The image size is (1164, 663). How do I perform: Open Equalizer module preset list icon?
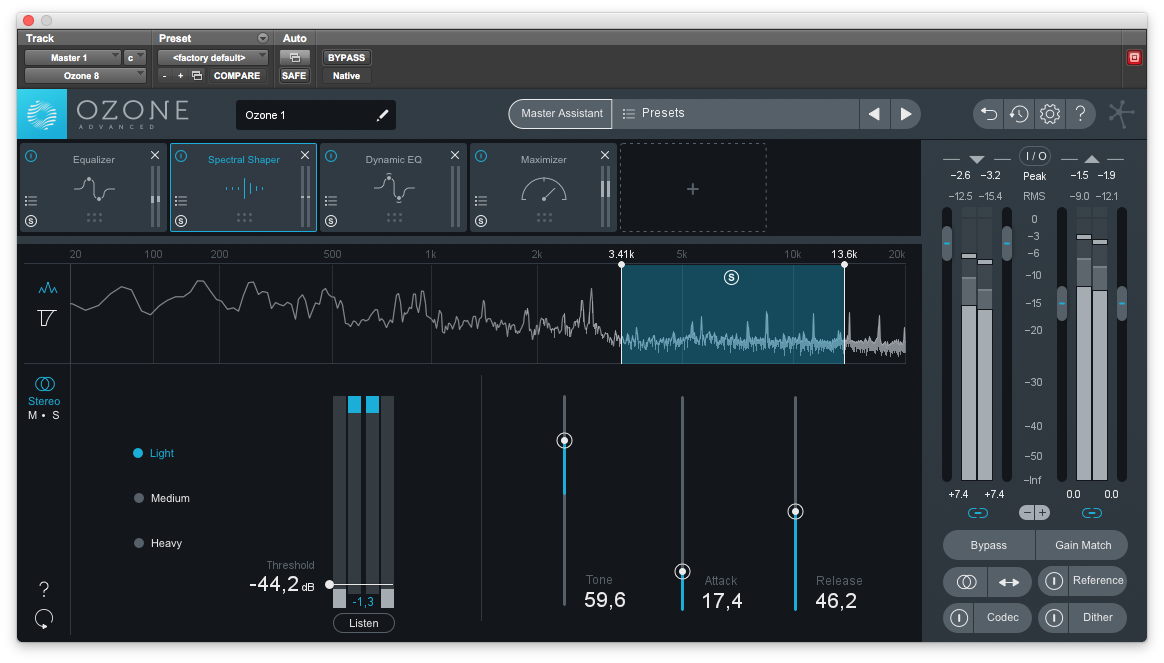click(x=31, y=200)
